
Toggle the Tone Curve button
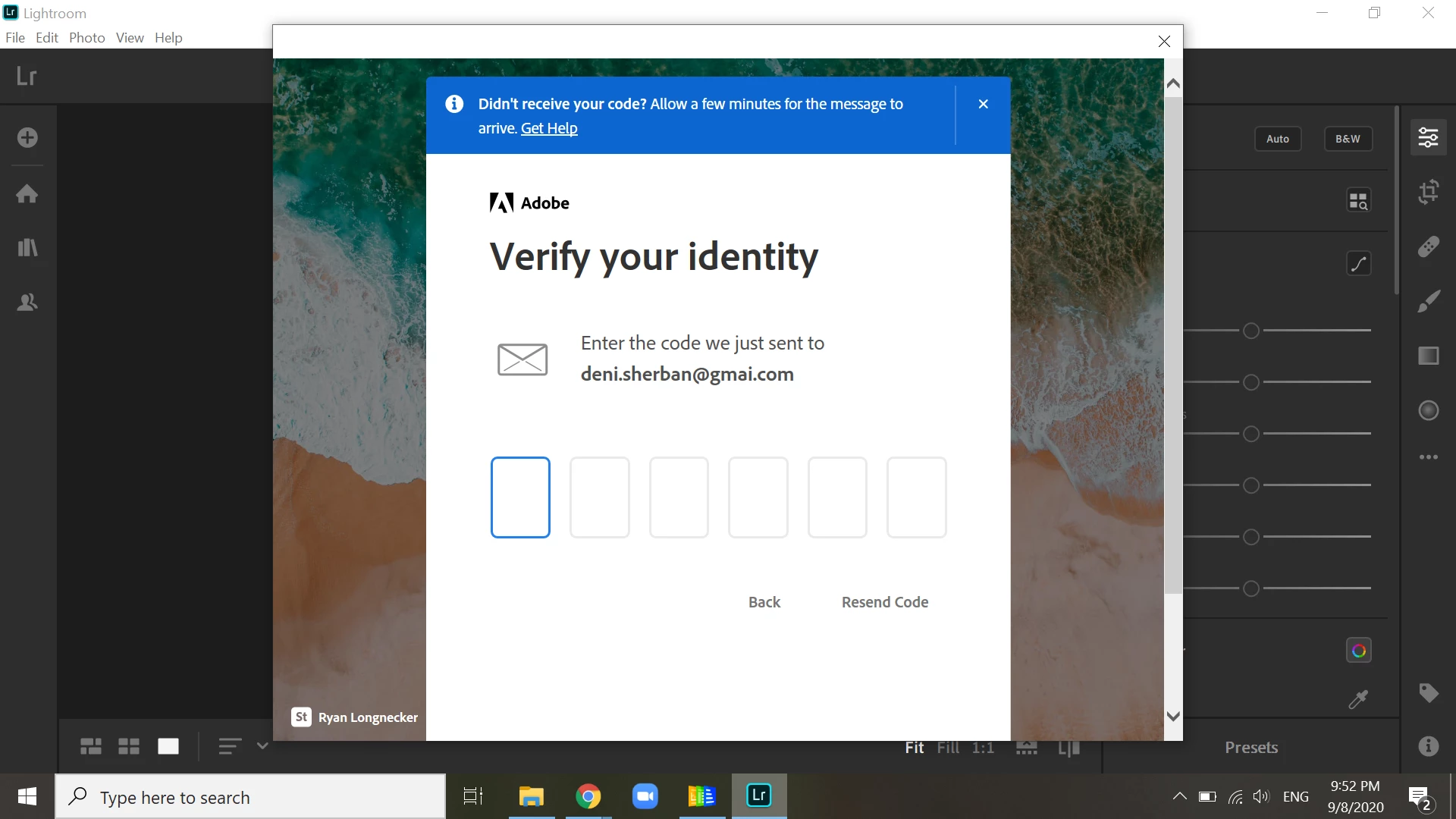(x=1358, y=263)
